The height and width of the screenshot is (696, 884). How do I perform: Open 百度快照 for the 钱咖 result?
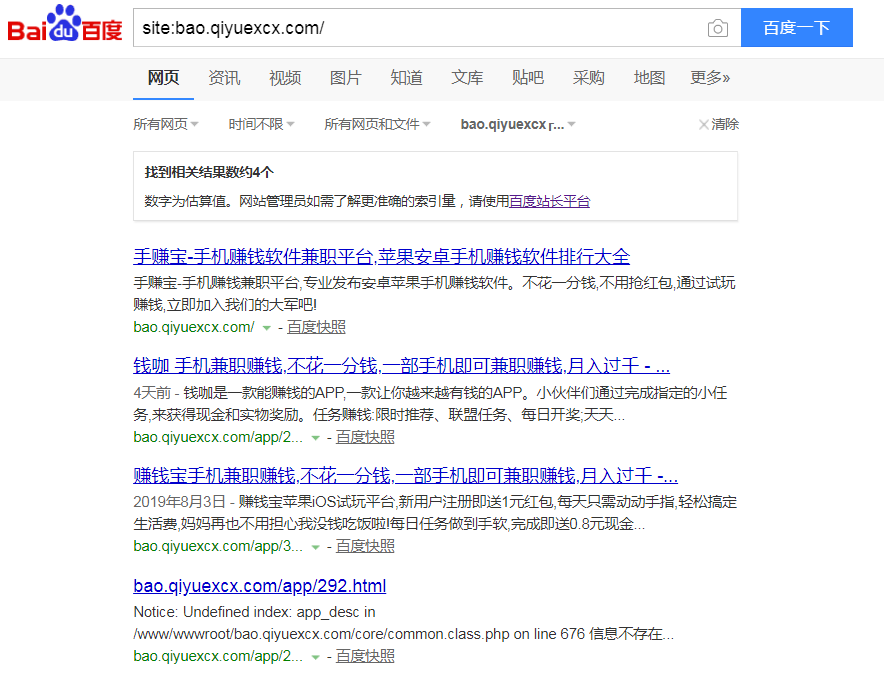(365, 437)
